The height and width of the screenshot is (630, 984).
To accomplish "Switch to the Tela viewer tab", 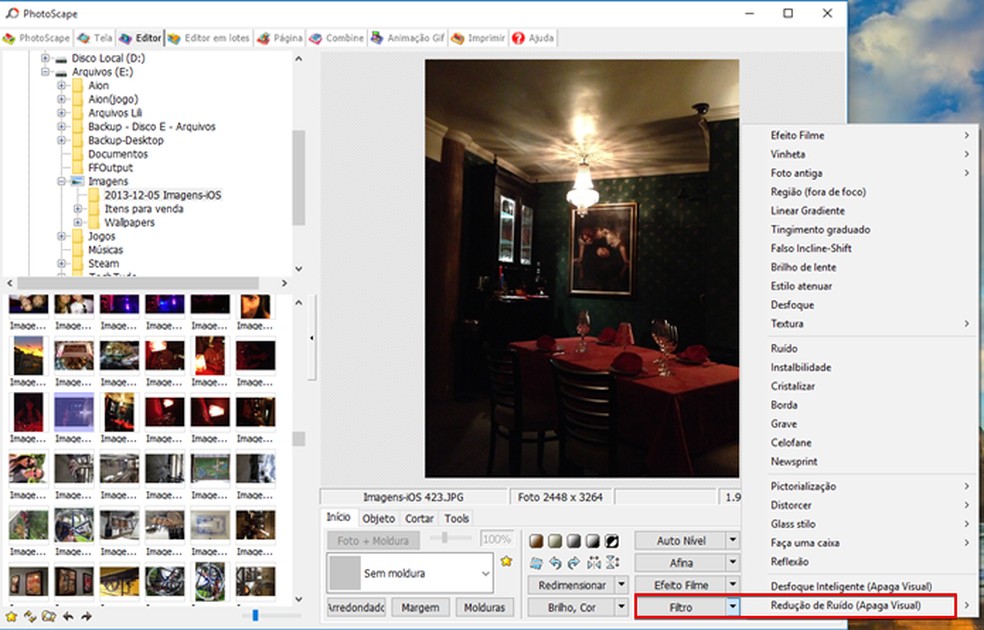I will pos(95,38).
